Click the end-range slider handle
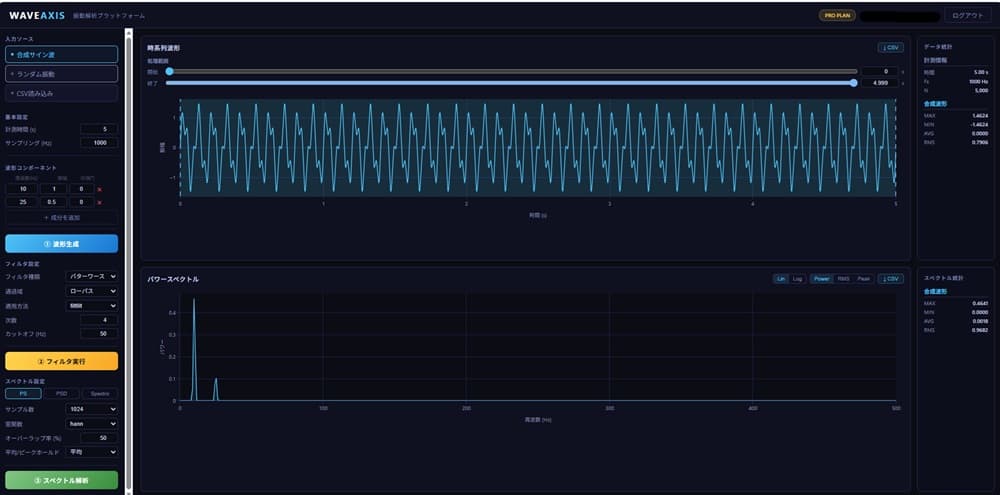Image resolution: width=1000 pixels, height=495 pixels. pos(853,83)
